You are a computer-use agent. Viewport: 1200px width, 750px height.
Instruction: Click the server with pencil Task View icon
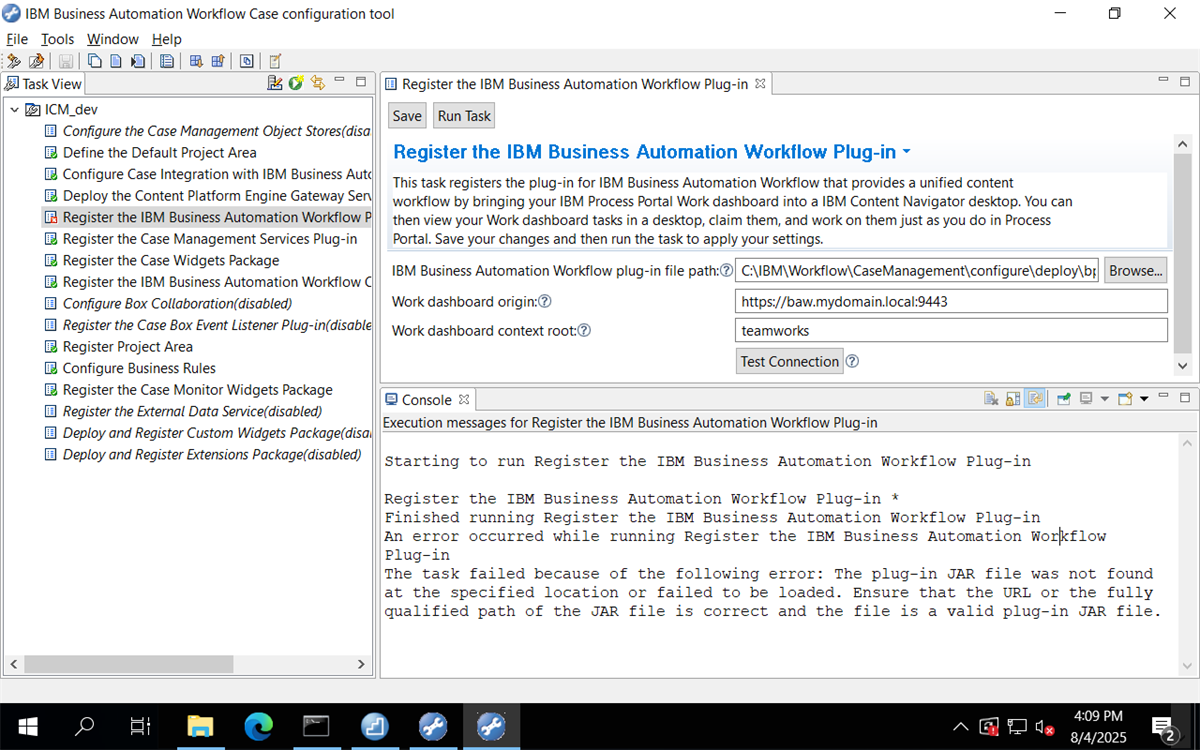pyautogui.click(x=275, y=83)
